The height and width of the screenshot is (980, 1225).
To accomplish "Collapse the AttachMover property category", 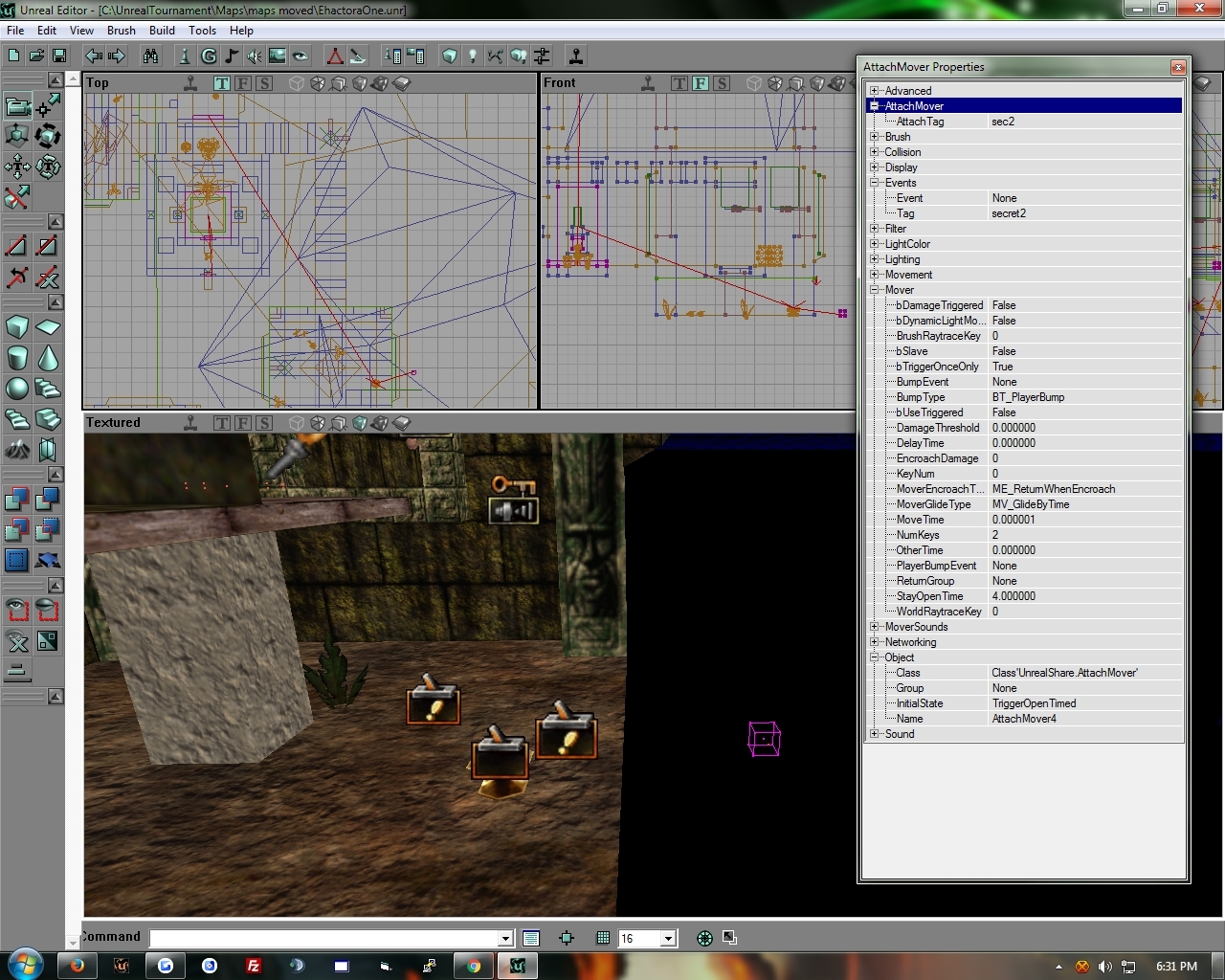I will click(x=874, y=106).
